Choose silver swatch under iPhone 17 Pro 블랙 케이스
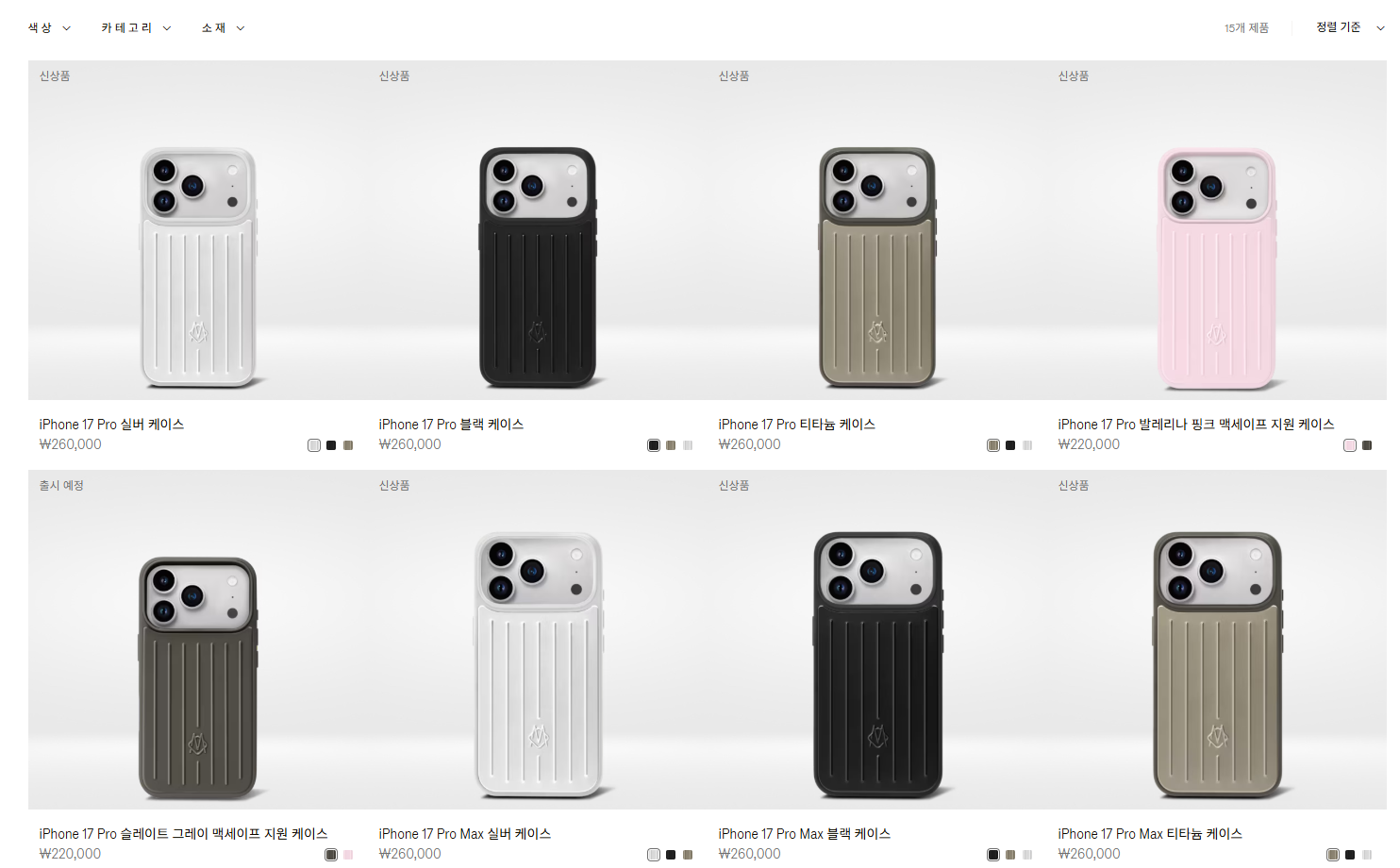Screen dimensions: 1400x868 688,445
